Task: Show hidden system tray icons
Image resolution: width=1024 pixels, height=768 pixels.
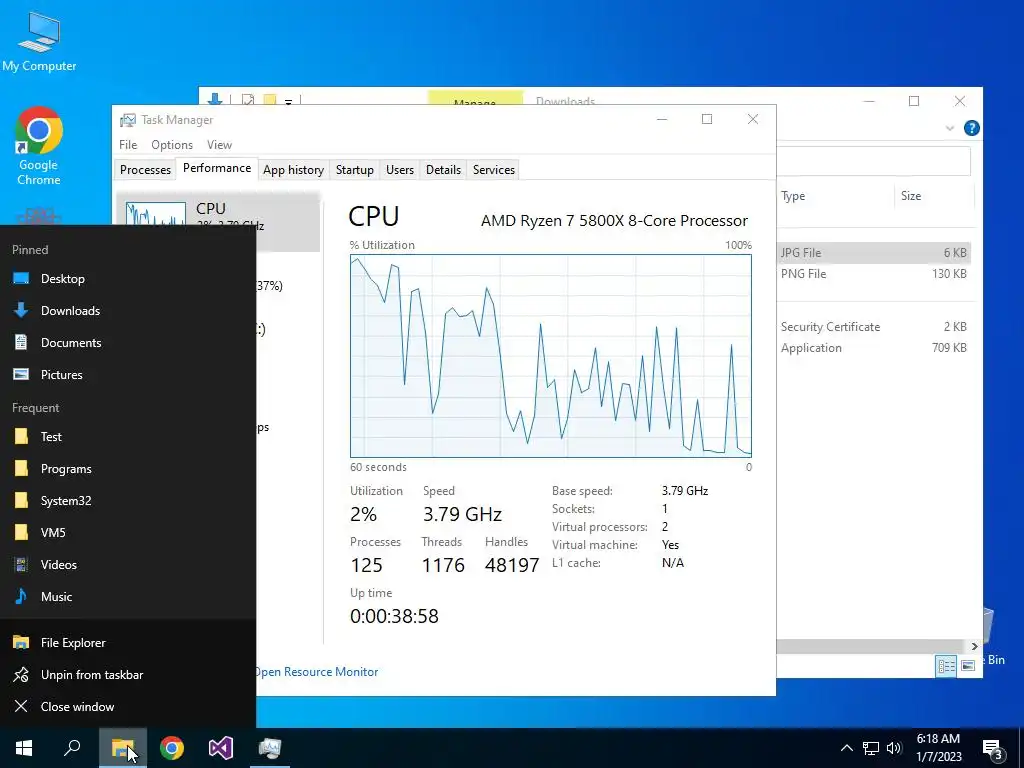Action: click(x=846, y=748)
